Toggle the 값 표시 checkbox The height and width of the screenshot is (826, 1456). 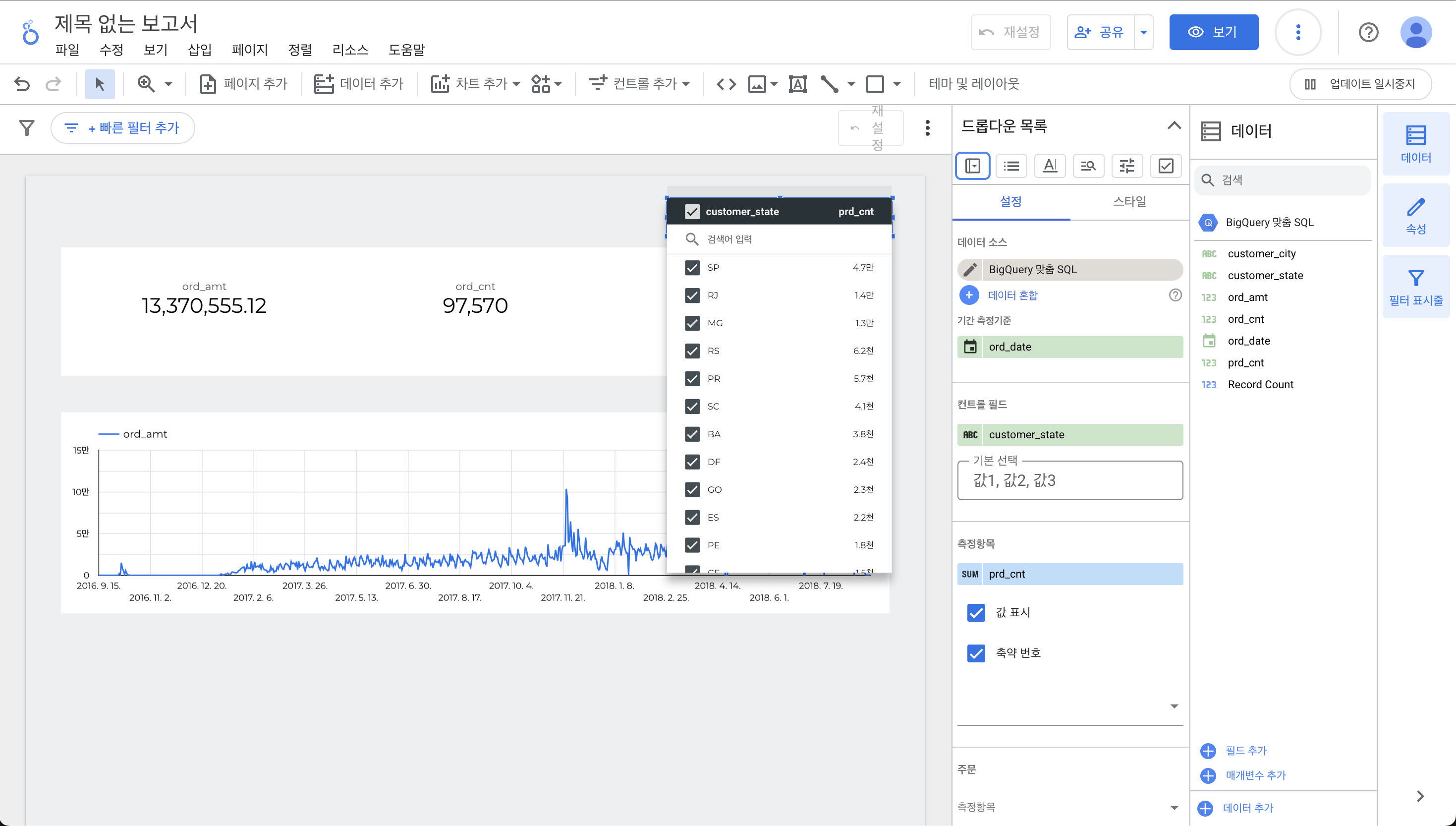tap(976, 612)
